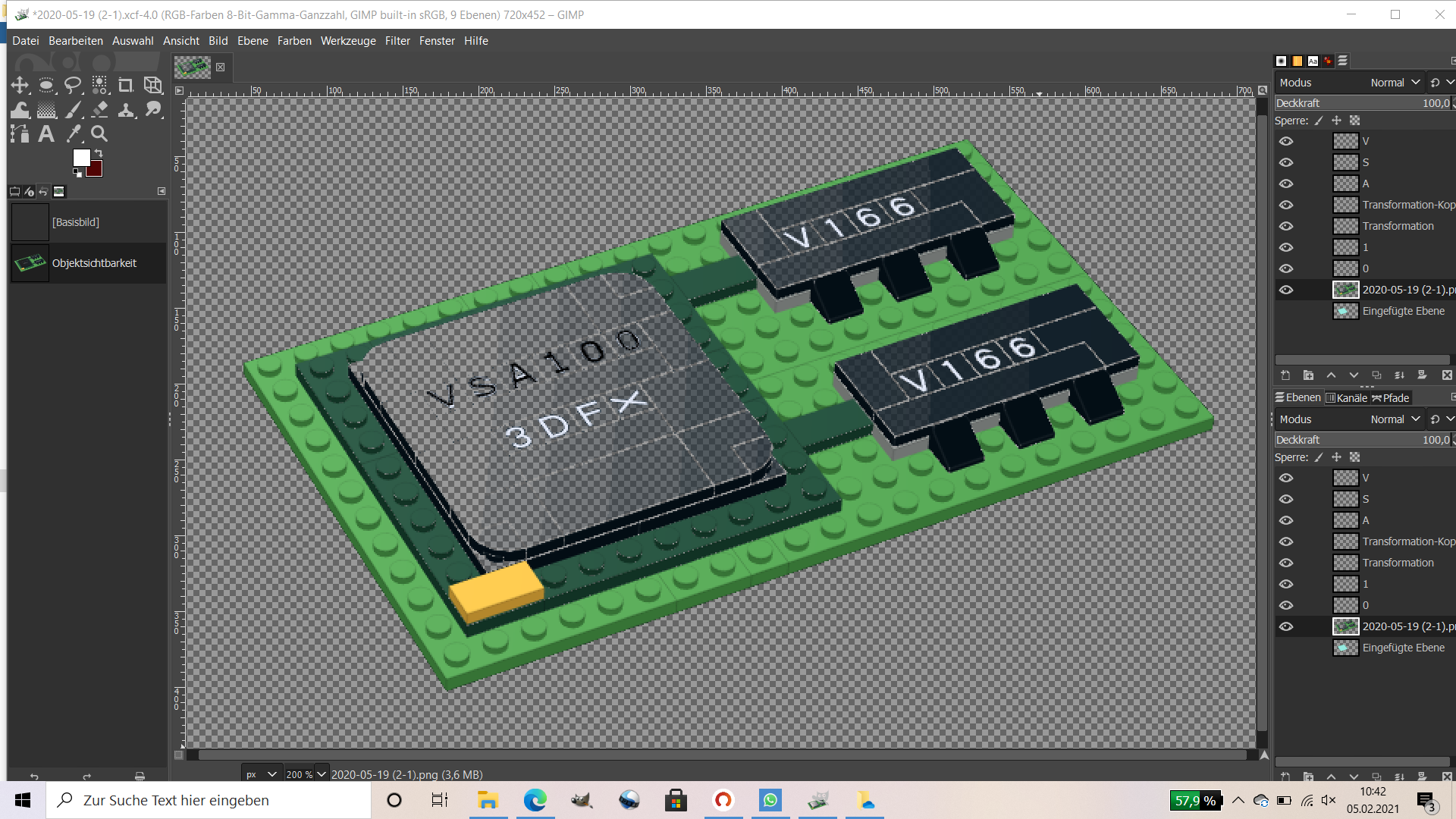
Task: Open the Filter menu
Action: tap(397, 41)
